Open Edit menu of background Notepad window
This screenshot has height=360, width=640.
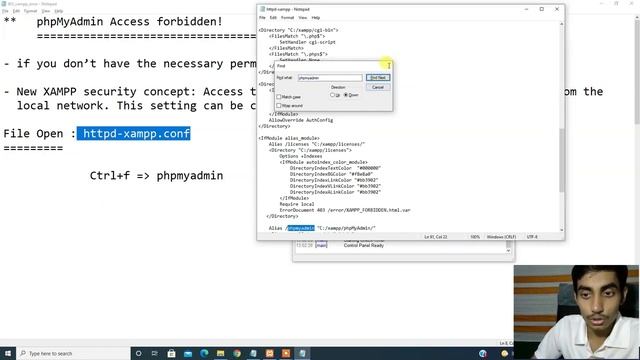pos(16,11)
